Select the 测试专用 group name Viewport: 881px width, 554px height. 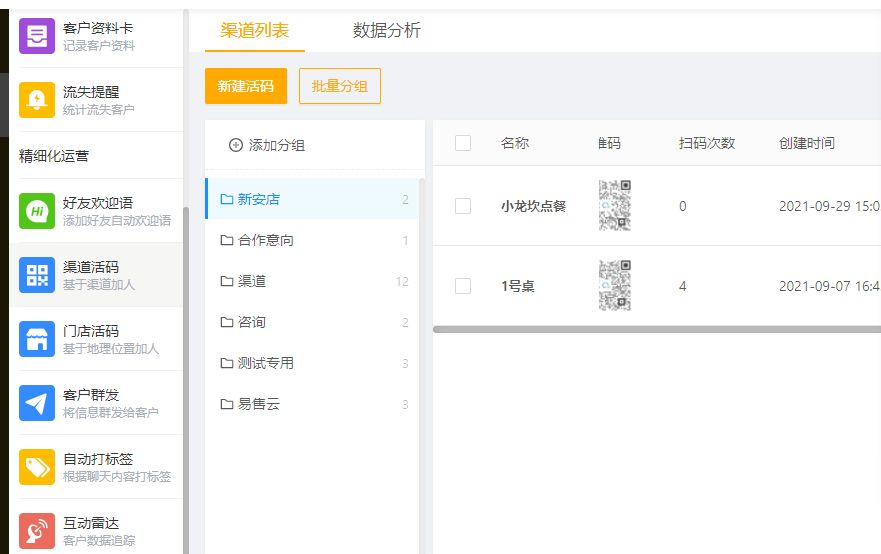click(265, 364)
